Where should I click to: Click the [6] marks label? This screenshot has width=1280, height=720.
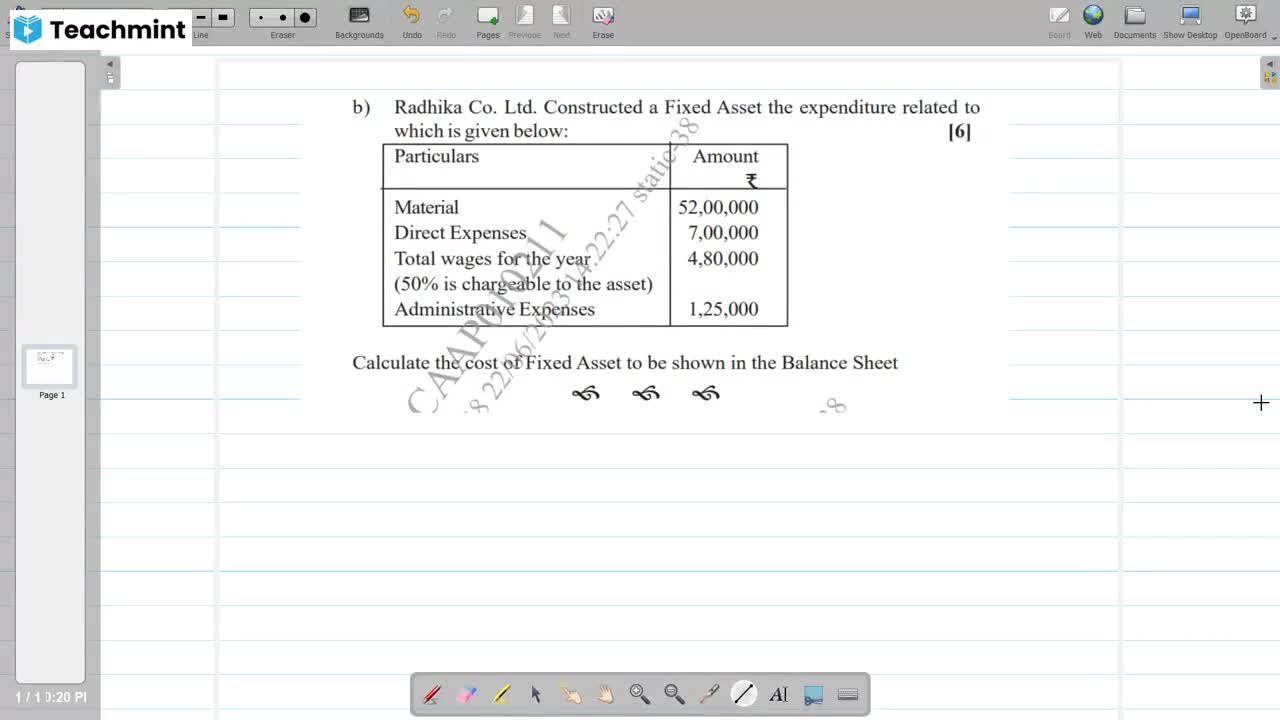pyautogui.click(x=959, y=131)
